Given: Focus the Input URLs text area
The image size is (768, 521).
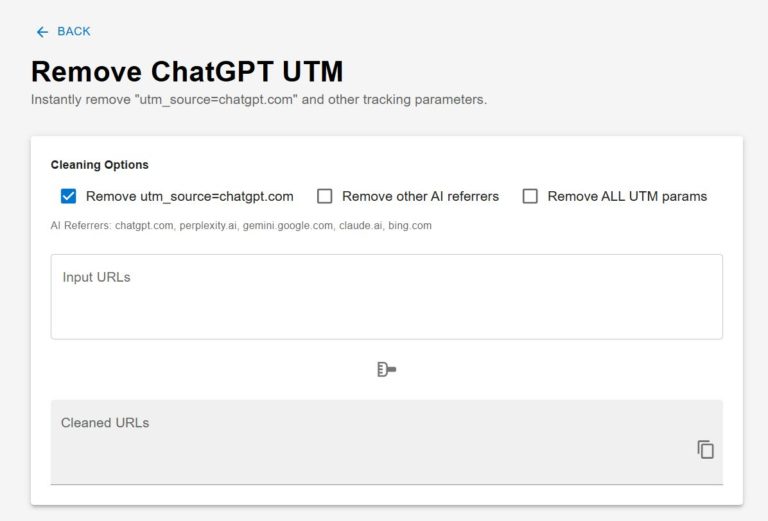Looking at the screenshot, I should 386,305.
